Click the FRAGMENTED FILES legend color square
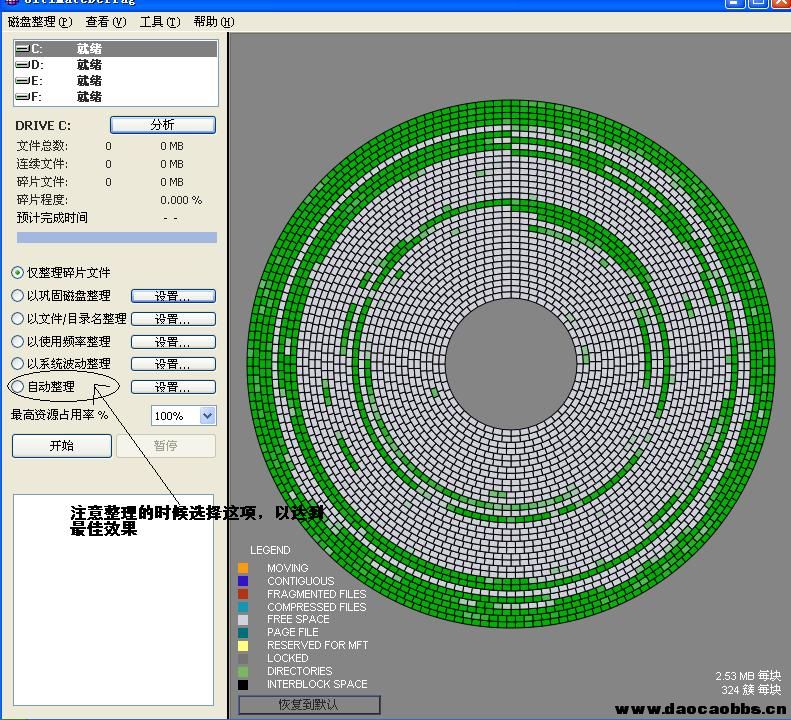The height and width of the screenshot is (720, 791). 243,594
